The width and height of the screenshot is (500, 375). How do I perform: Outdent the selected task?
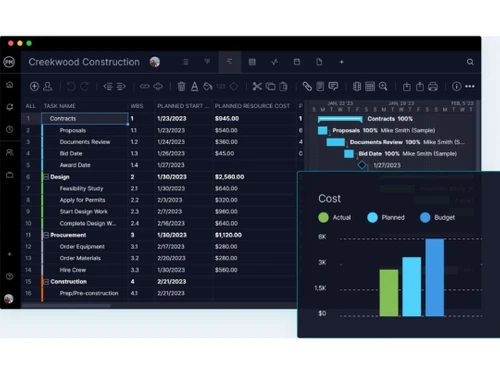click(x=108, y=86)
